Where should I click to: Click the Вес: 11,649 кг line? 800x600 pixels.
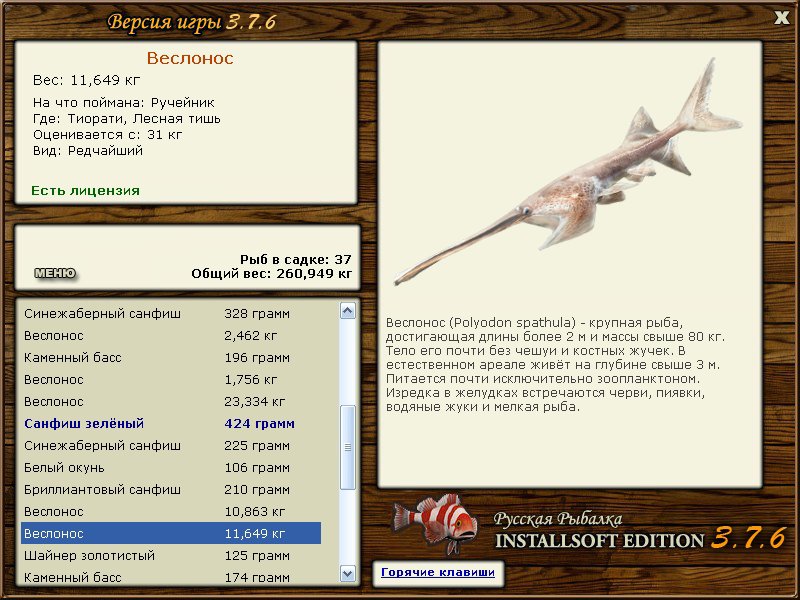coord(87,80)
